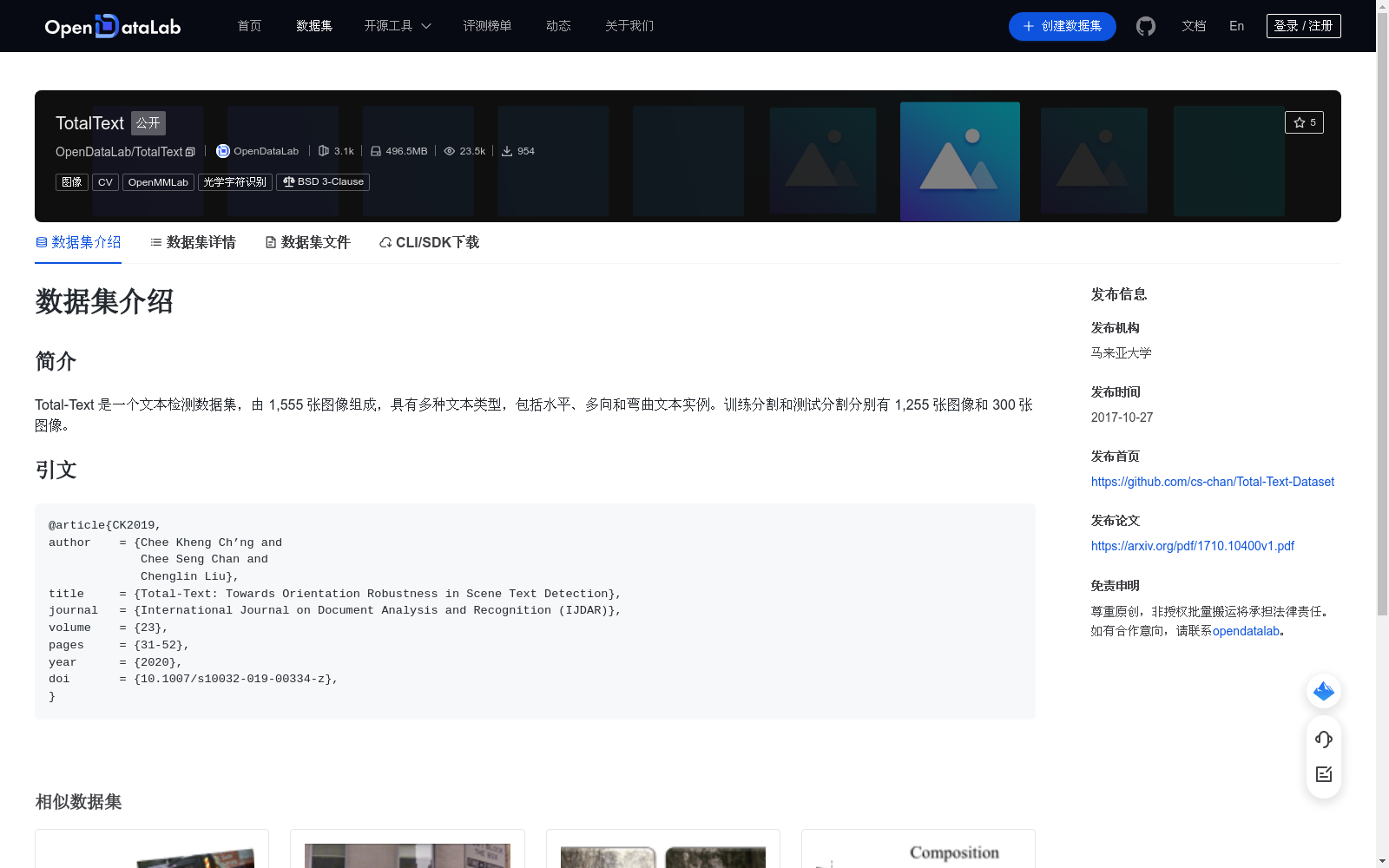This screenshot has height=868, width=1389.
Task: Star the TotalText dataset
Action: [x=1304, y=122]
